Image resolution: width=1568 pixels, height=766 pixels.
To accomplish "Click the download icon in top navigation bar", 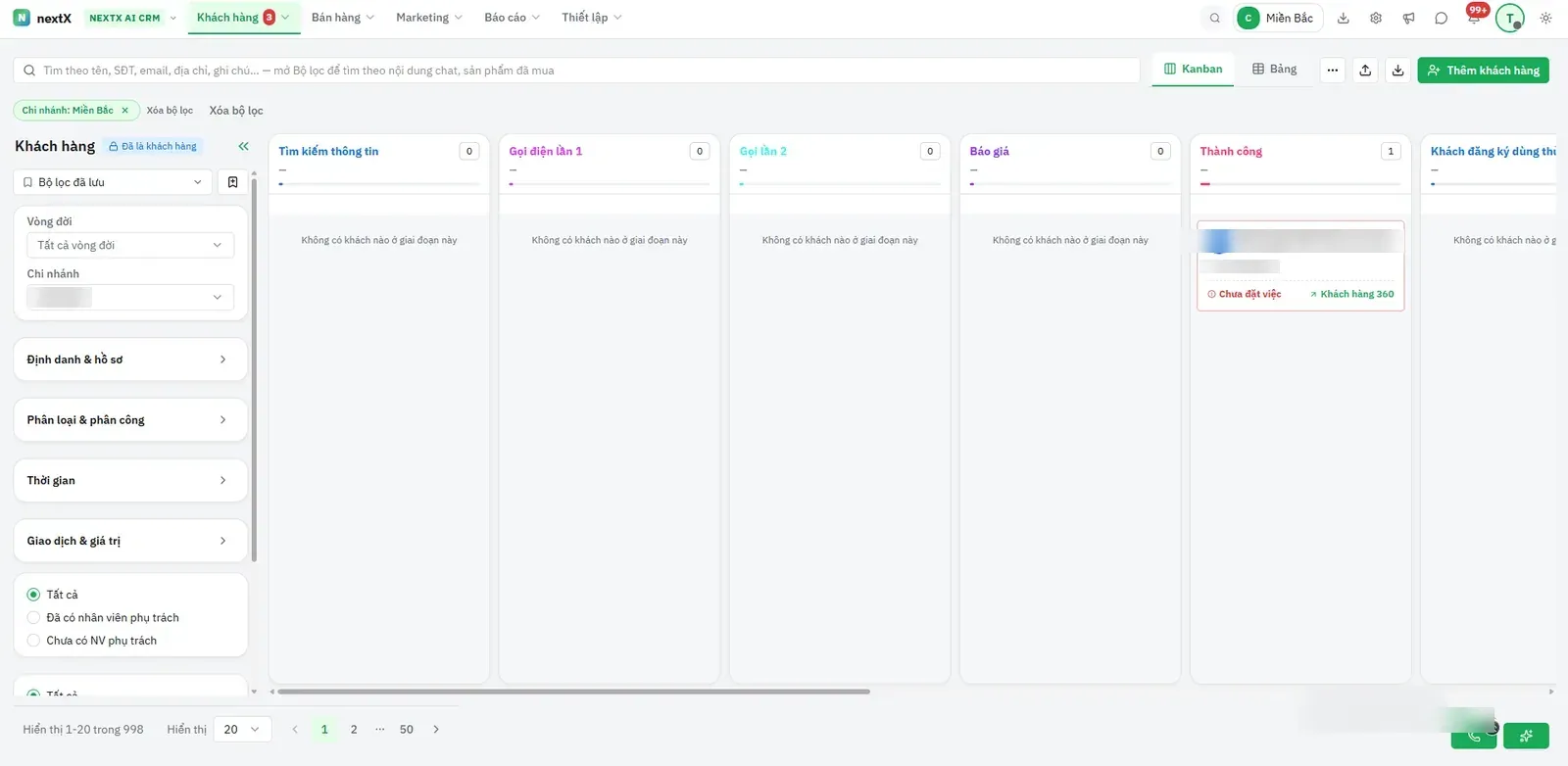I will (1344, 18).
